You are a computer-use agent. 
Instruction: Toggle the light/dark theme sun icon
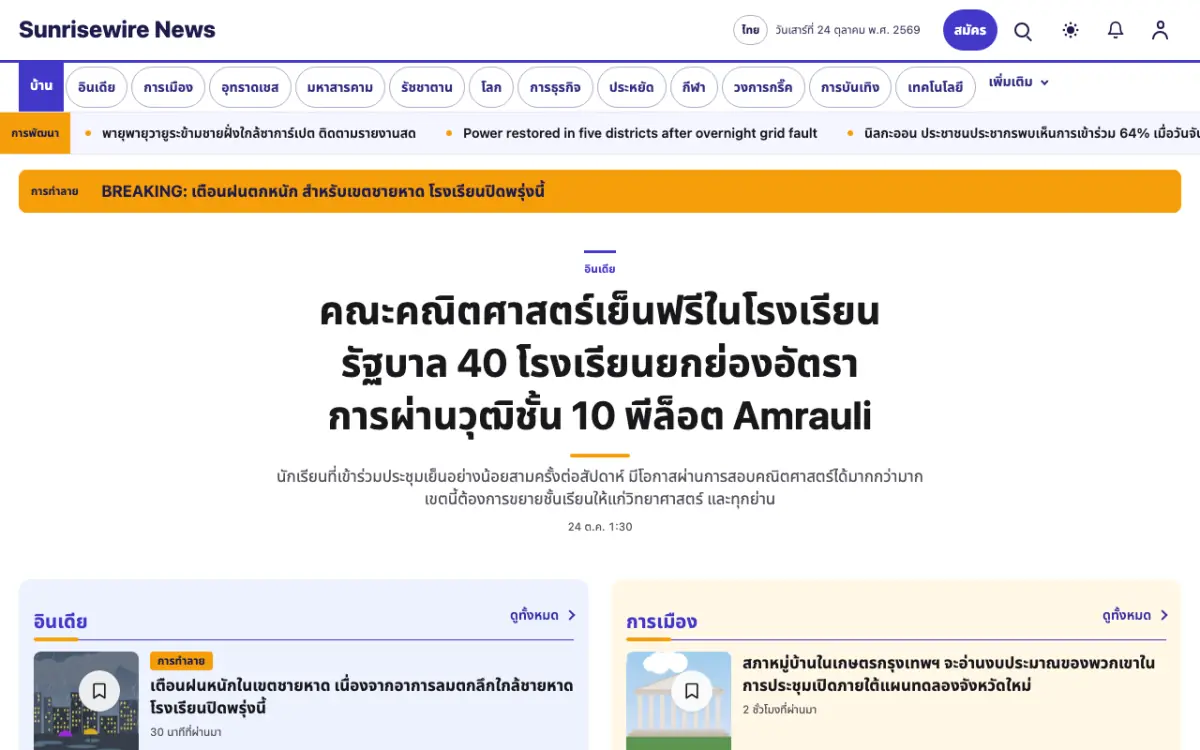[x=1071, y=30]
